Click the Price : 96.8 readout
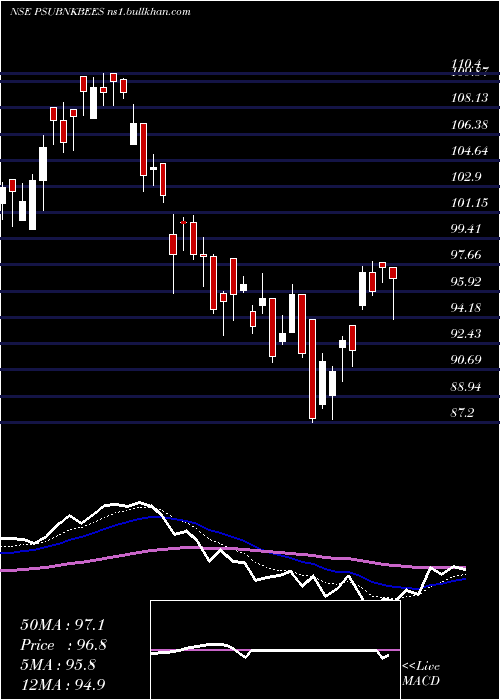This screenshot has height=700, width=500. point(63,645)
